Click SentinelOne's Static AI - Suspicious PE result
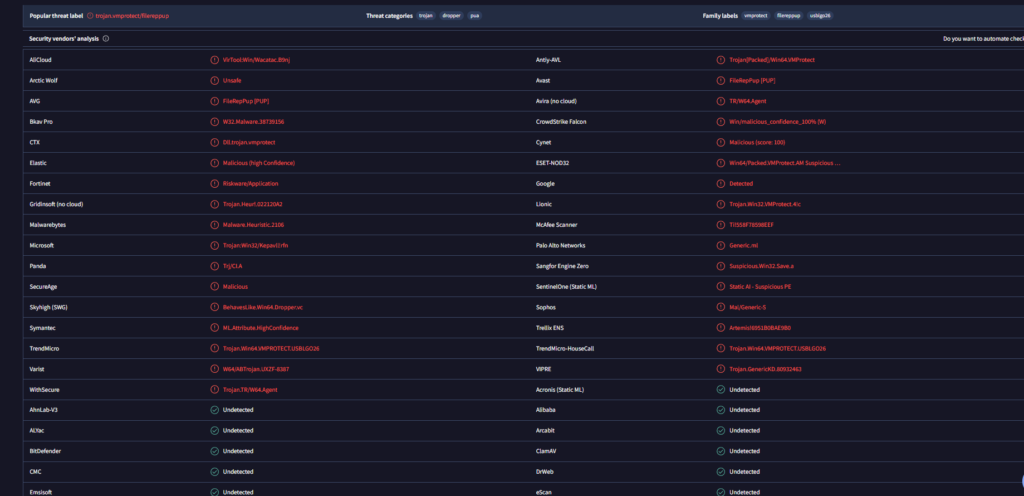 [760, 287]
